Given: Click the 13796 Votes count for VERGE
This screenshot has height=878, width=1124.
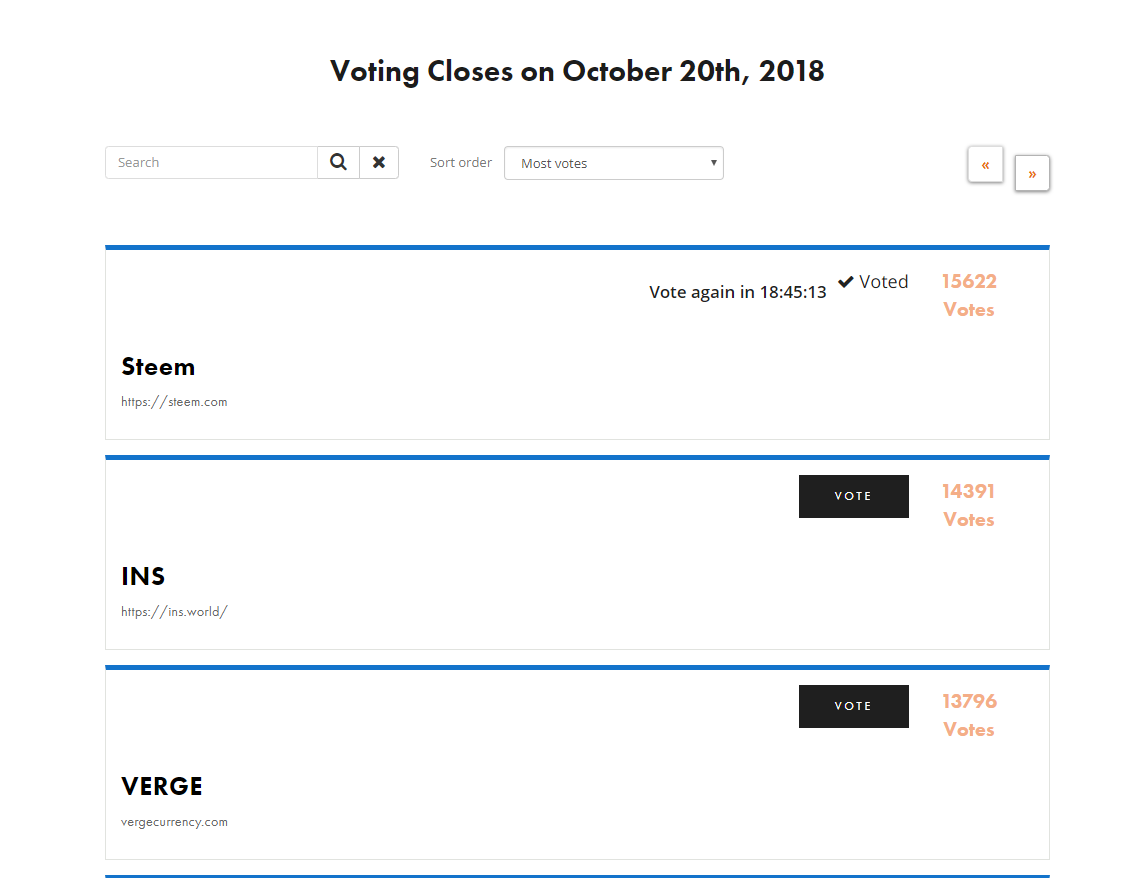Looking at the screenshot, I should point(969,715).
